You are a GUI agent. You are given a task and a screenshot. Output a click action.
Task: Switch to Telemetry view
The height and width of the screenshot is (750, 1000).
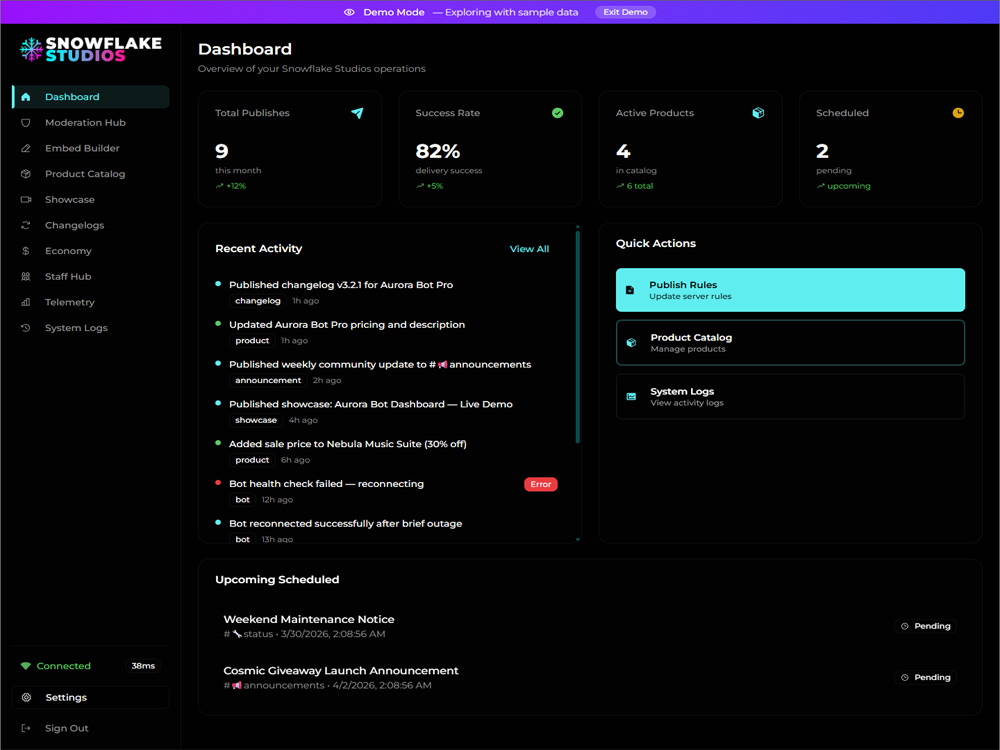coord(91,302)
